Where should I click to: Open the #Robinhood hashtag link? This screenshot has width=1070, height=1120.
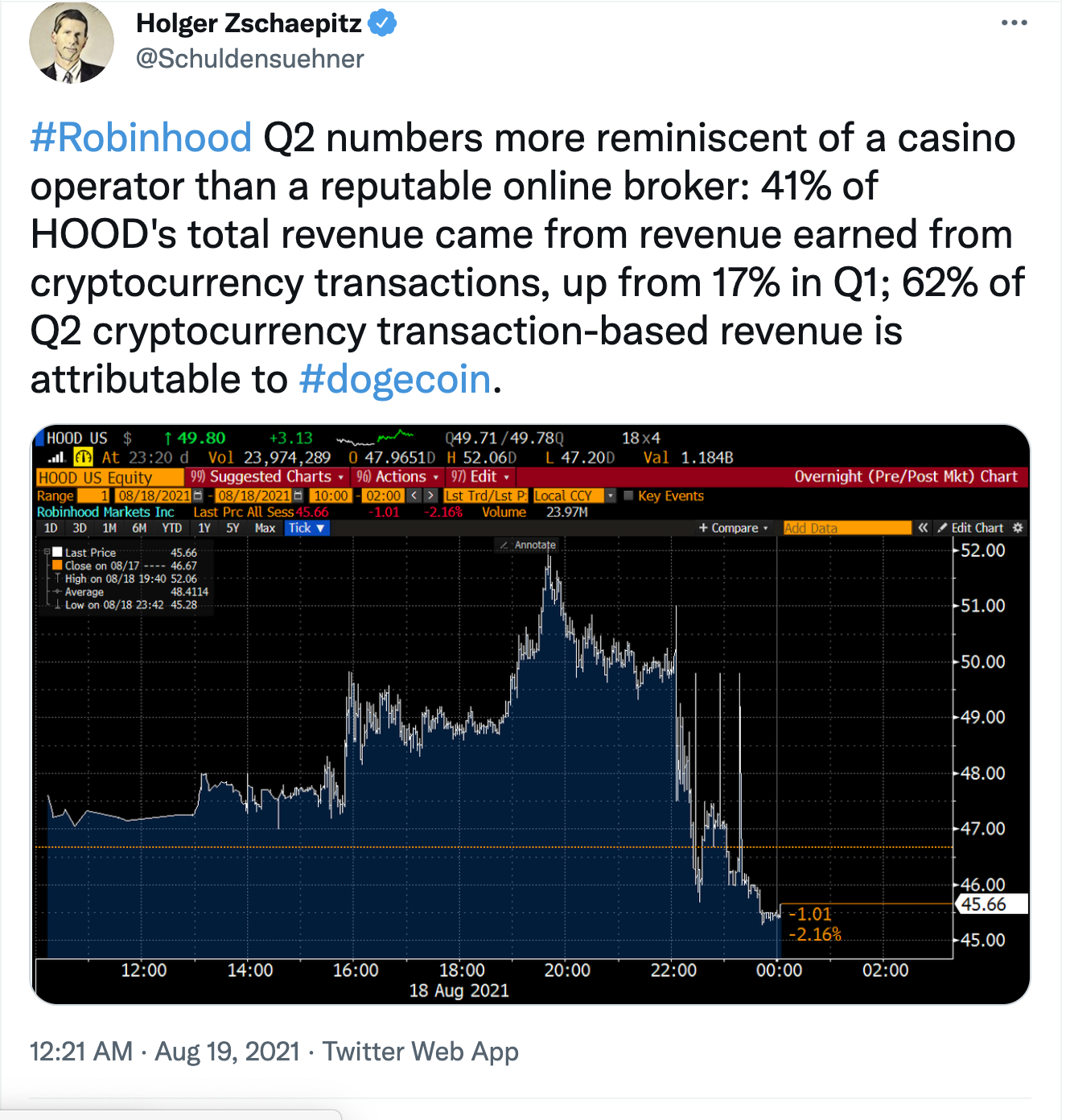(x=141, y=138)
